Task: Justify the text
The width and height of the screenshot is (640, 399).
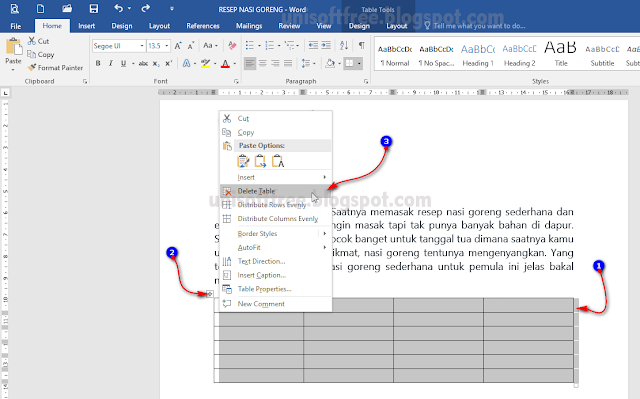Action: (288, 63)
